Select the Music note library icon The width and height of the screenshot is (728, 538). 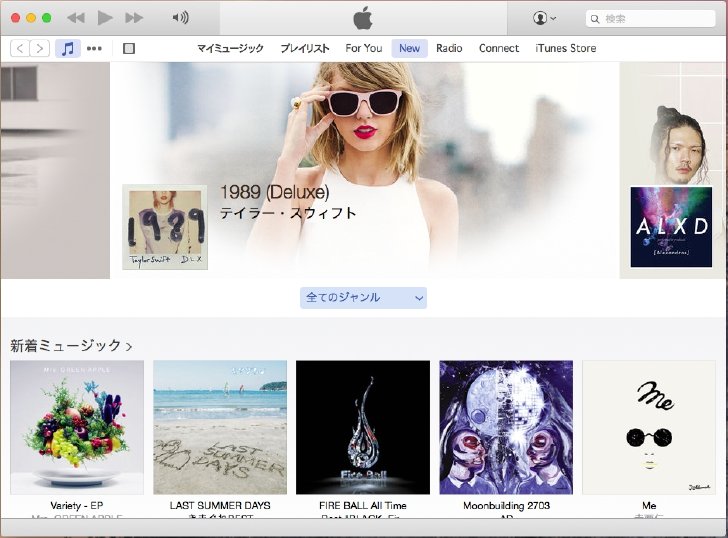point(68,48)
